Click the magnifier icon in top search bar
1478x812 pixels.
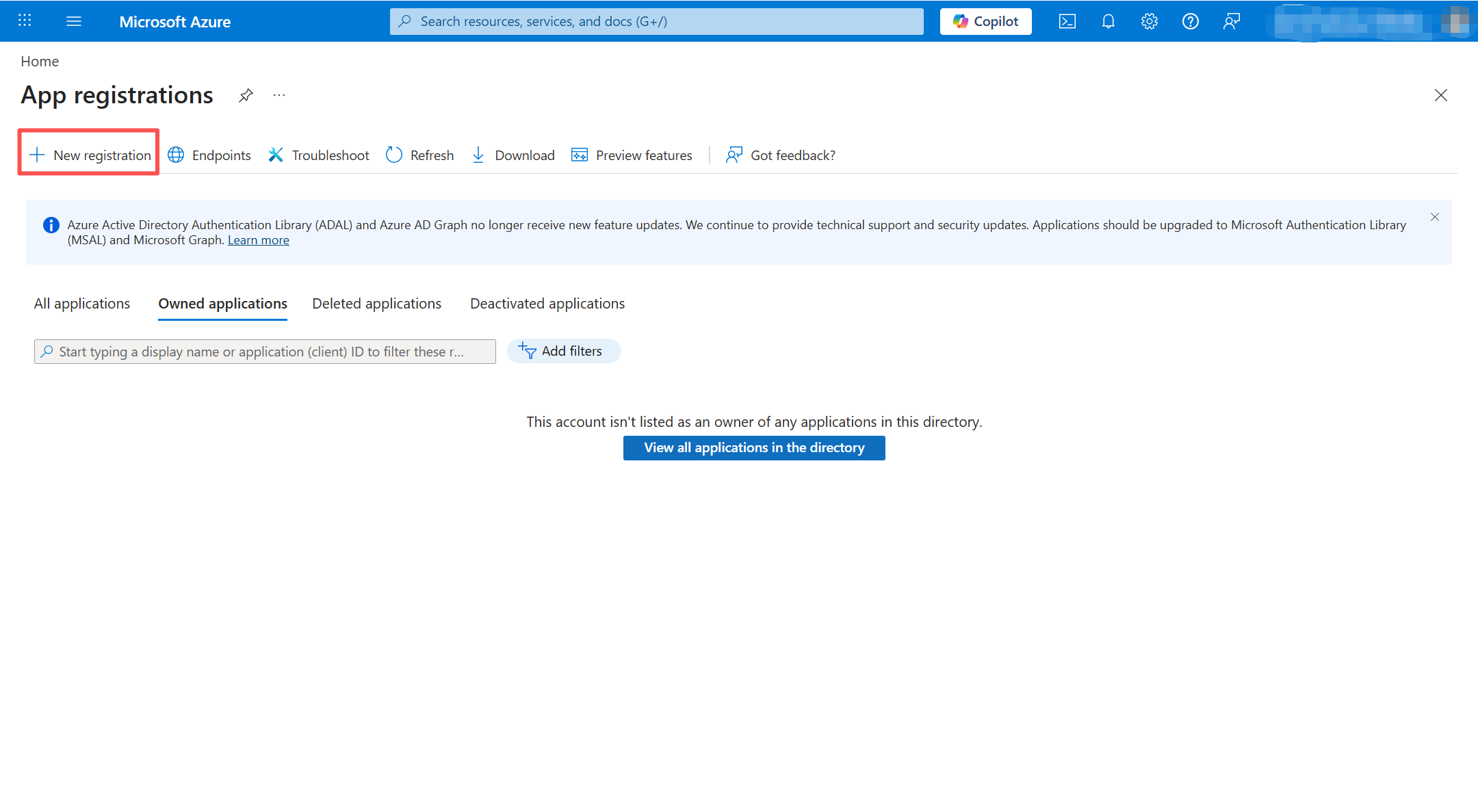(405, 21)
